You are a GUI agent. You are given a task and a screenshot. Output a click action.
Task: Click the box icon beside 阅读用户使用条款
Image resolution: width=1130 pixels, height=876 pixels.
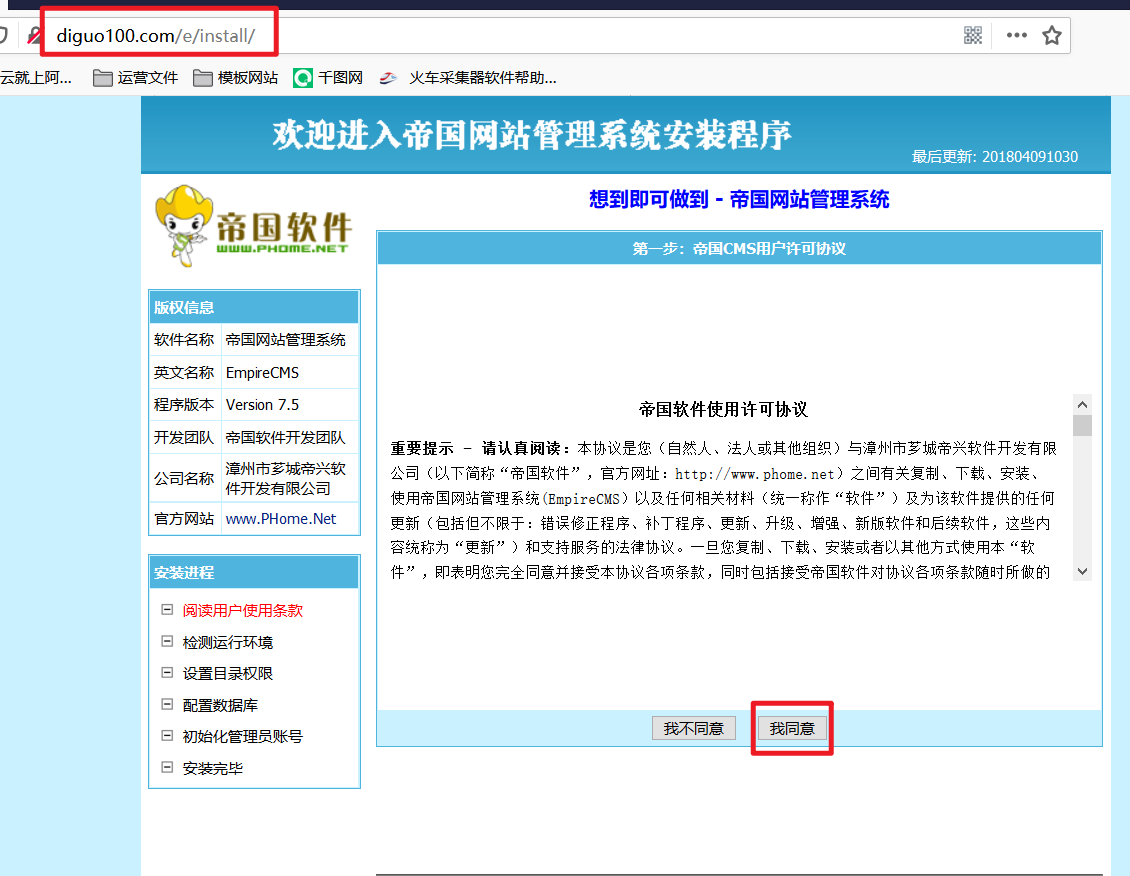pyautogui.click(x=167, y=610)
